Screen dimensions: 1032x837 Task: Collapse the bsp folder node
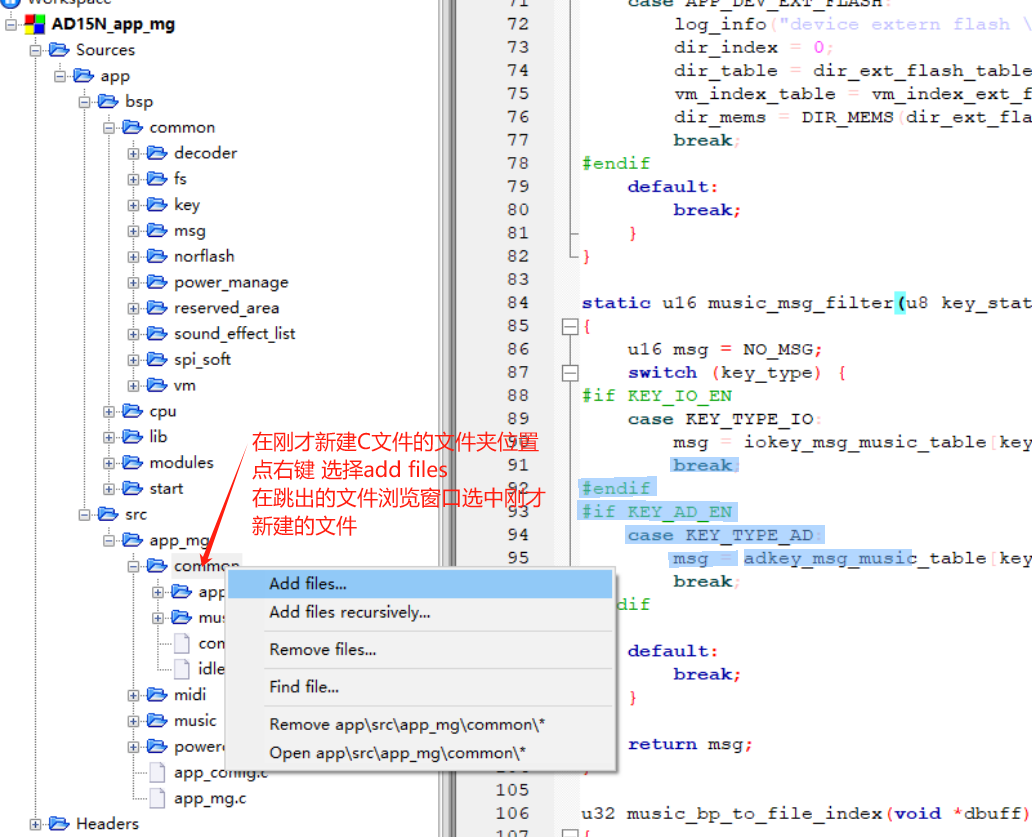point(84,102)
